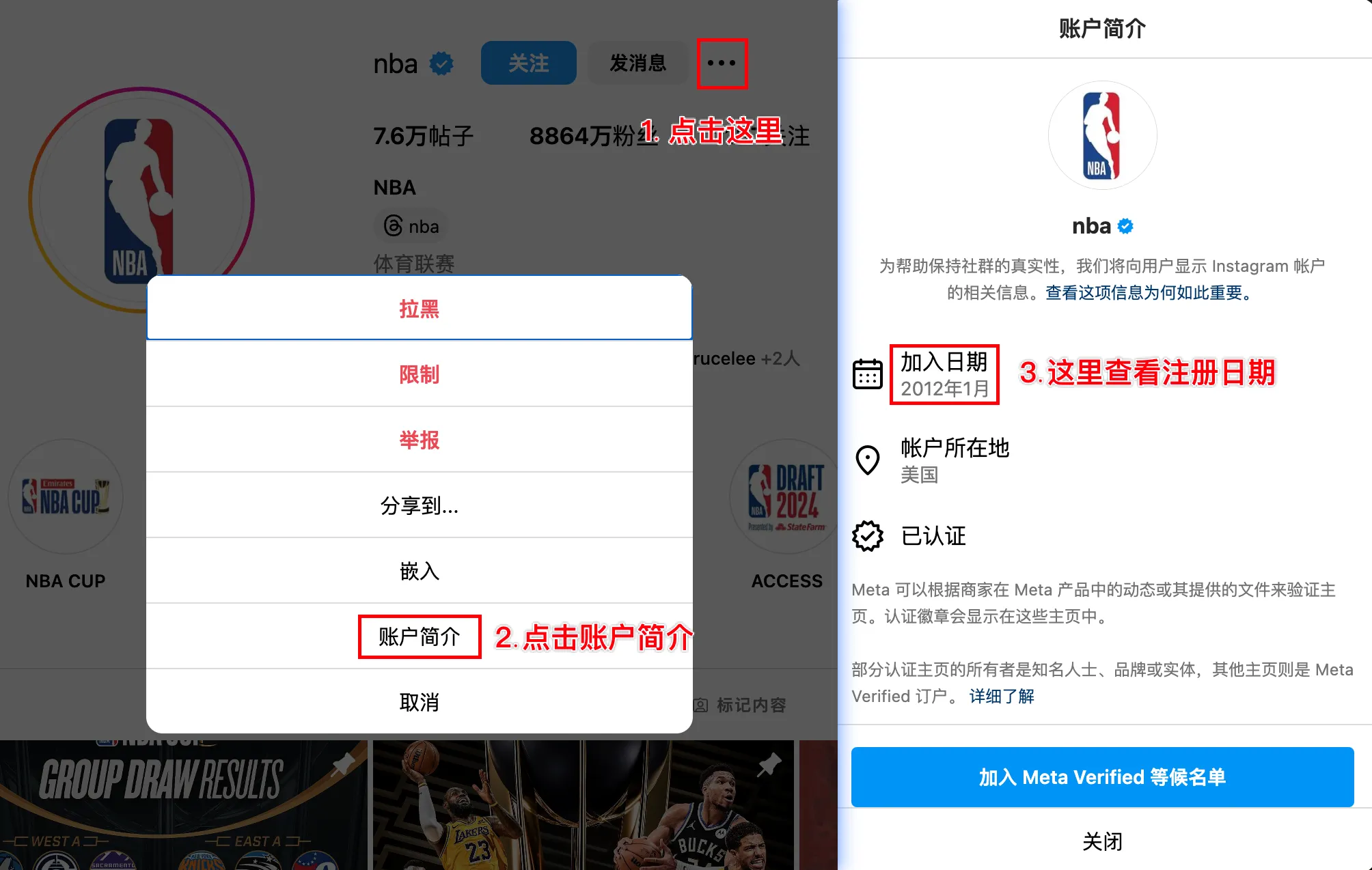Viewport: 1372px width, 870px height.
Task: Click the 帐户所在地 heading
Action: tap(955, 448)
